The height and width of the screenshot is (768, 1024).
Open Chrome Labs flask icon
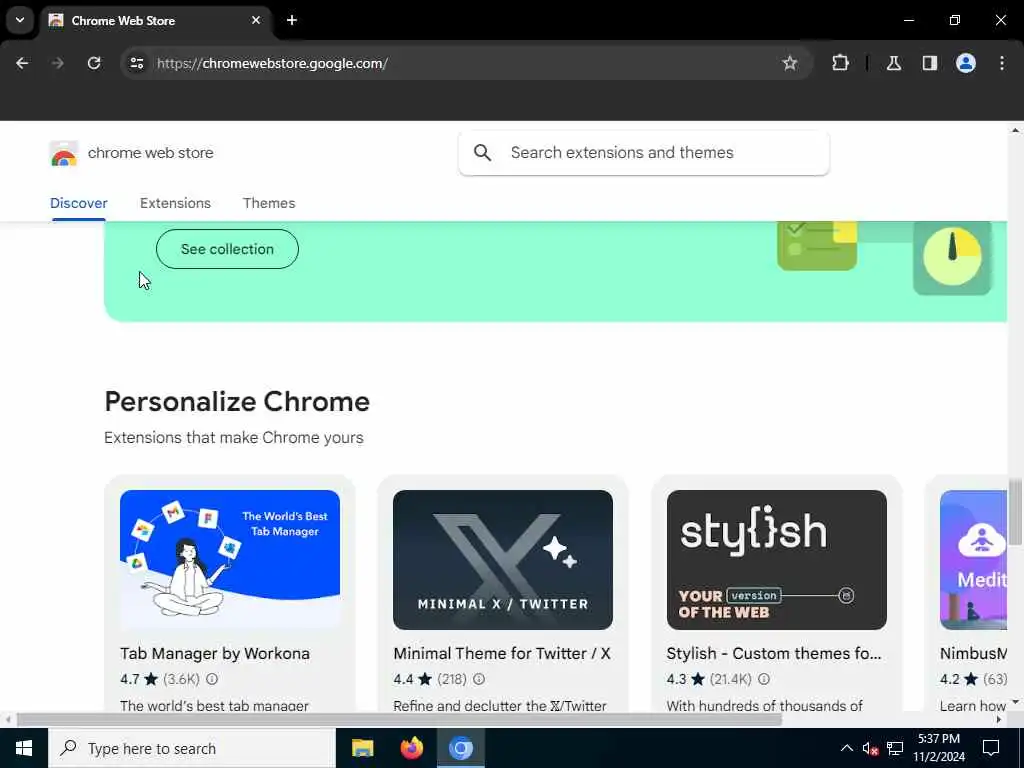point(894,63)
